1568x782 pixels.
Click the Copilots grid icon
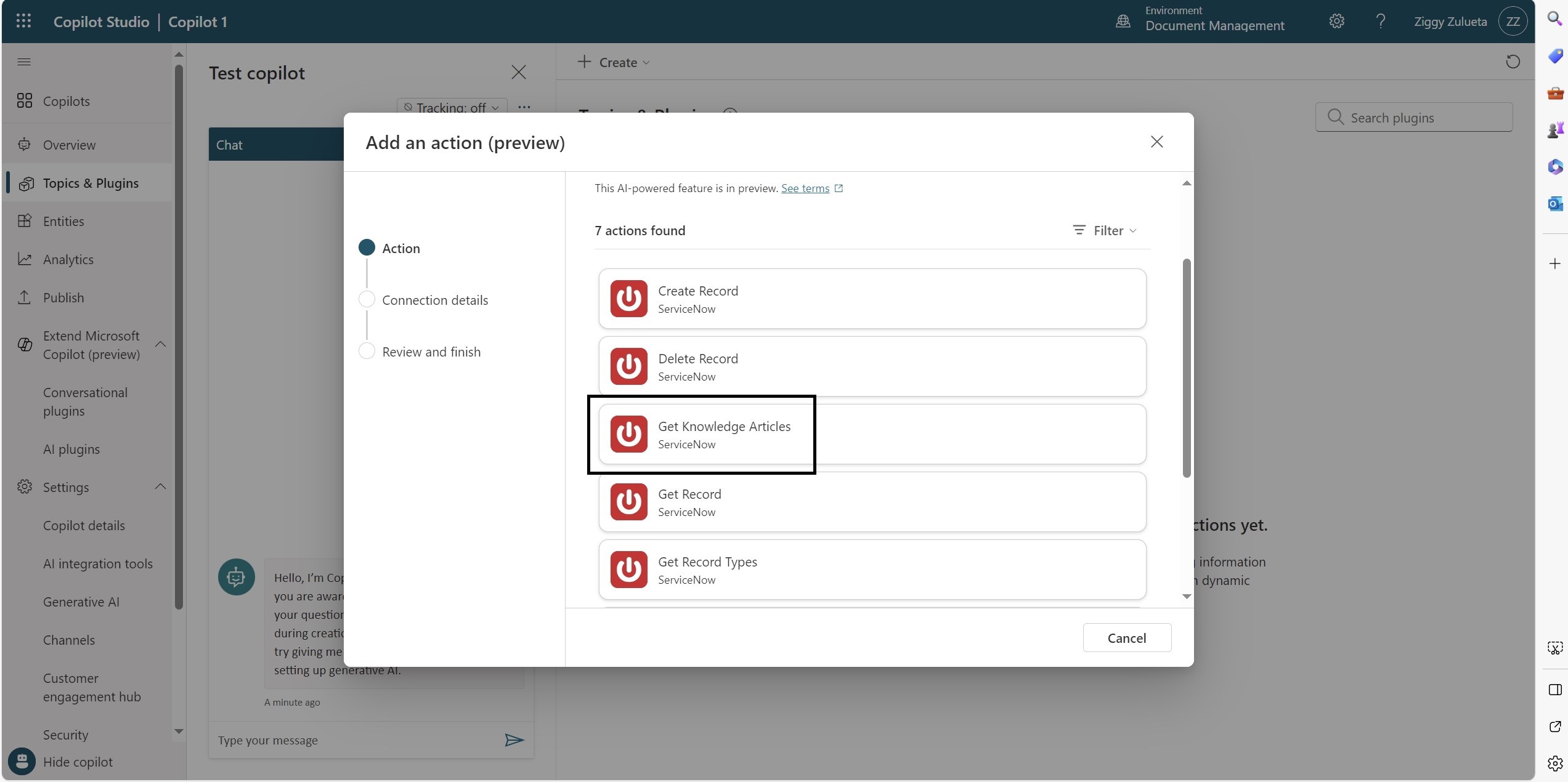click(25, 101)
